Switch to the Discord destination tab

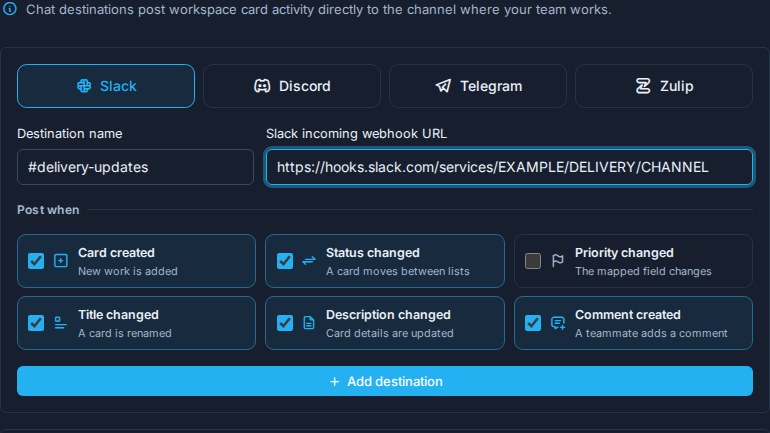(292, 86)
